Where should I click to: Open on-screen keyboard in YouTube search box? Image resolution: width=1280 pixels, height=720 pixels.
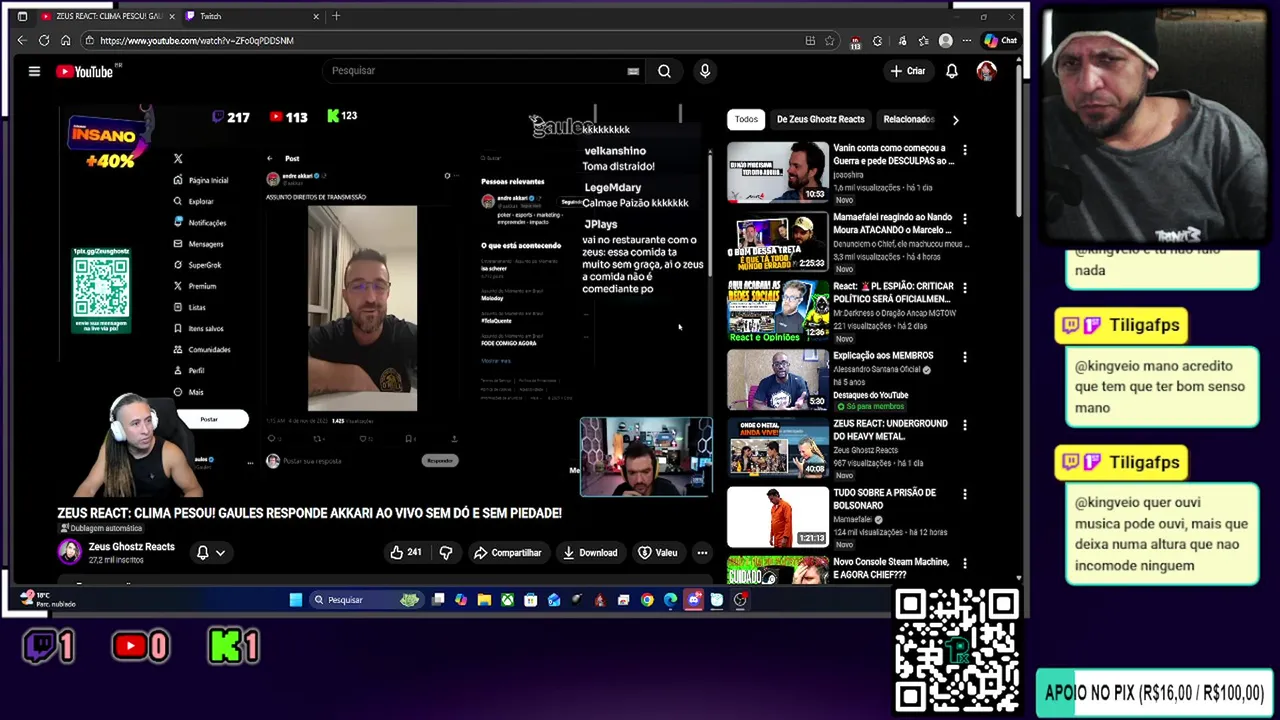633,71
